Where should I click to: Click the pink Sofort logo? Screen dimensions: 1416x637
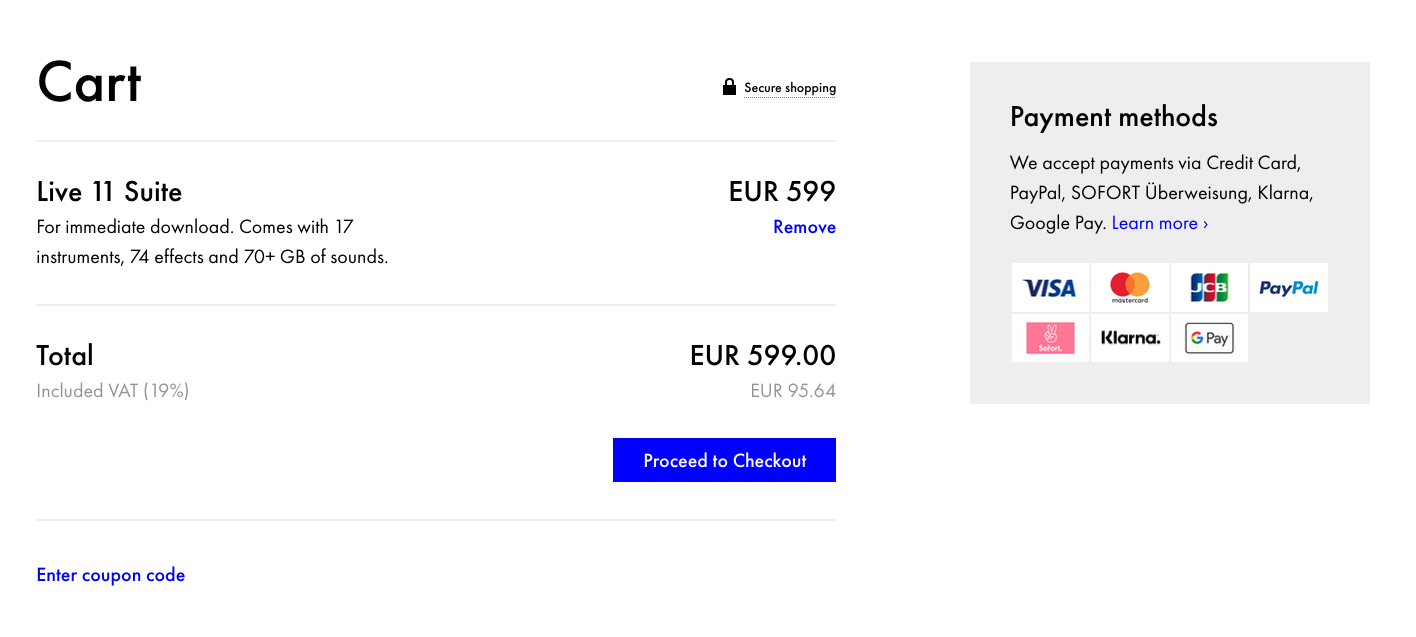coord(1050,338)
